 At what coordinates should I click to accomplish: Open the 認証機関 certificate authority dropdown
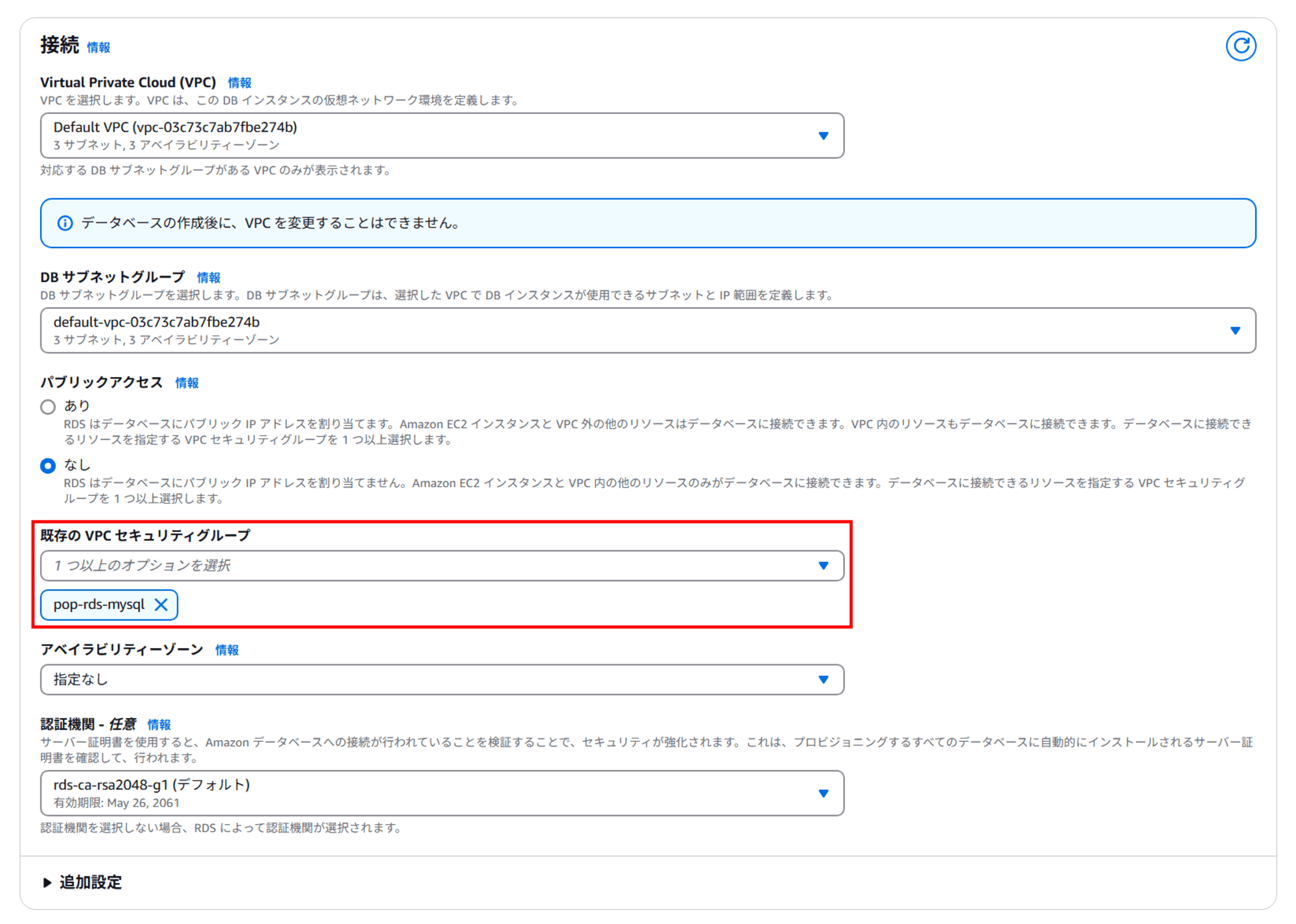click(442, 793)
